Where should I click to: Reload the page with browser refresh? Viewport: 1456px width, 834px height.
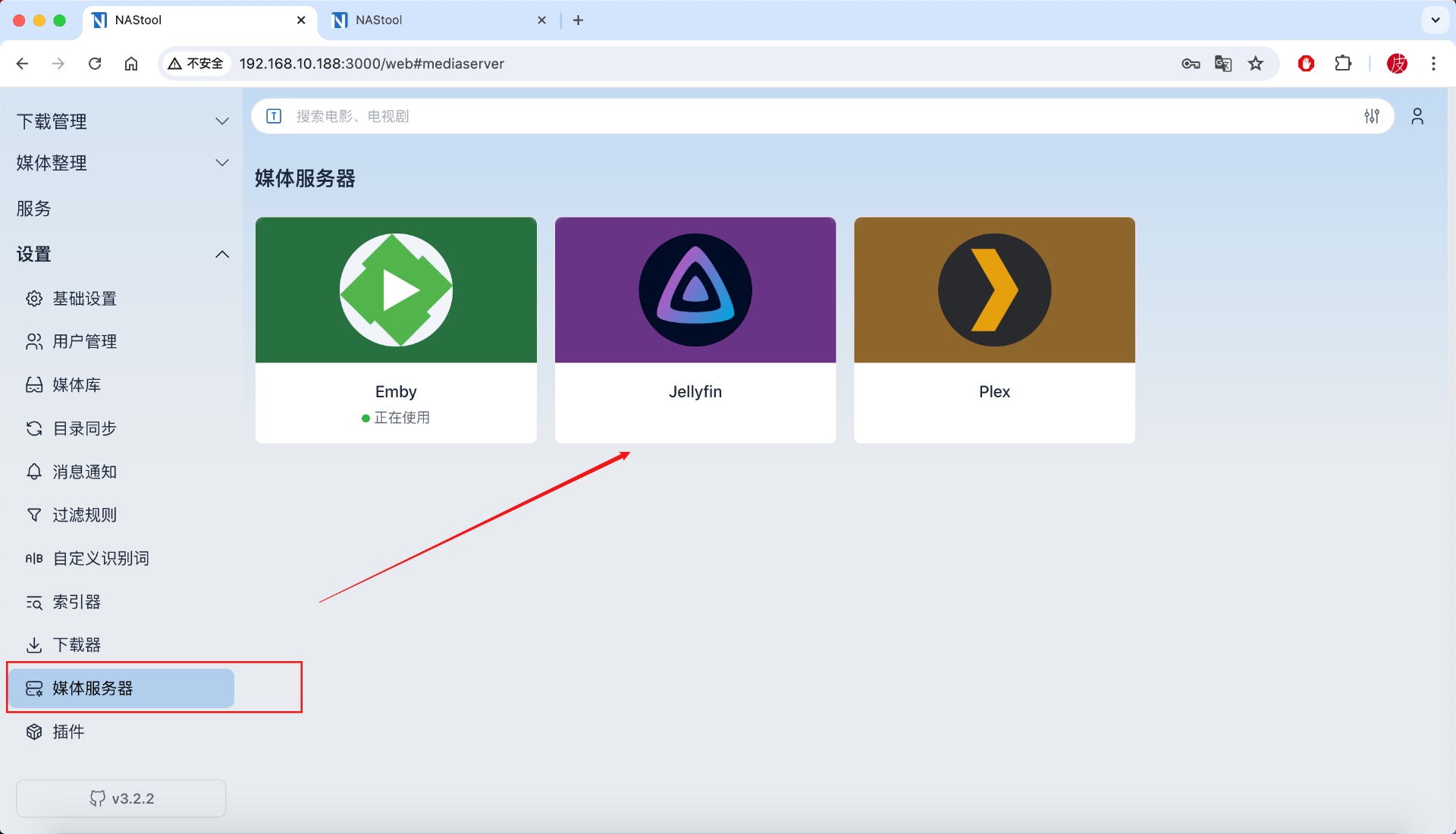(95, 64)
